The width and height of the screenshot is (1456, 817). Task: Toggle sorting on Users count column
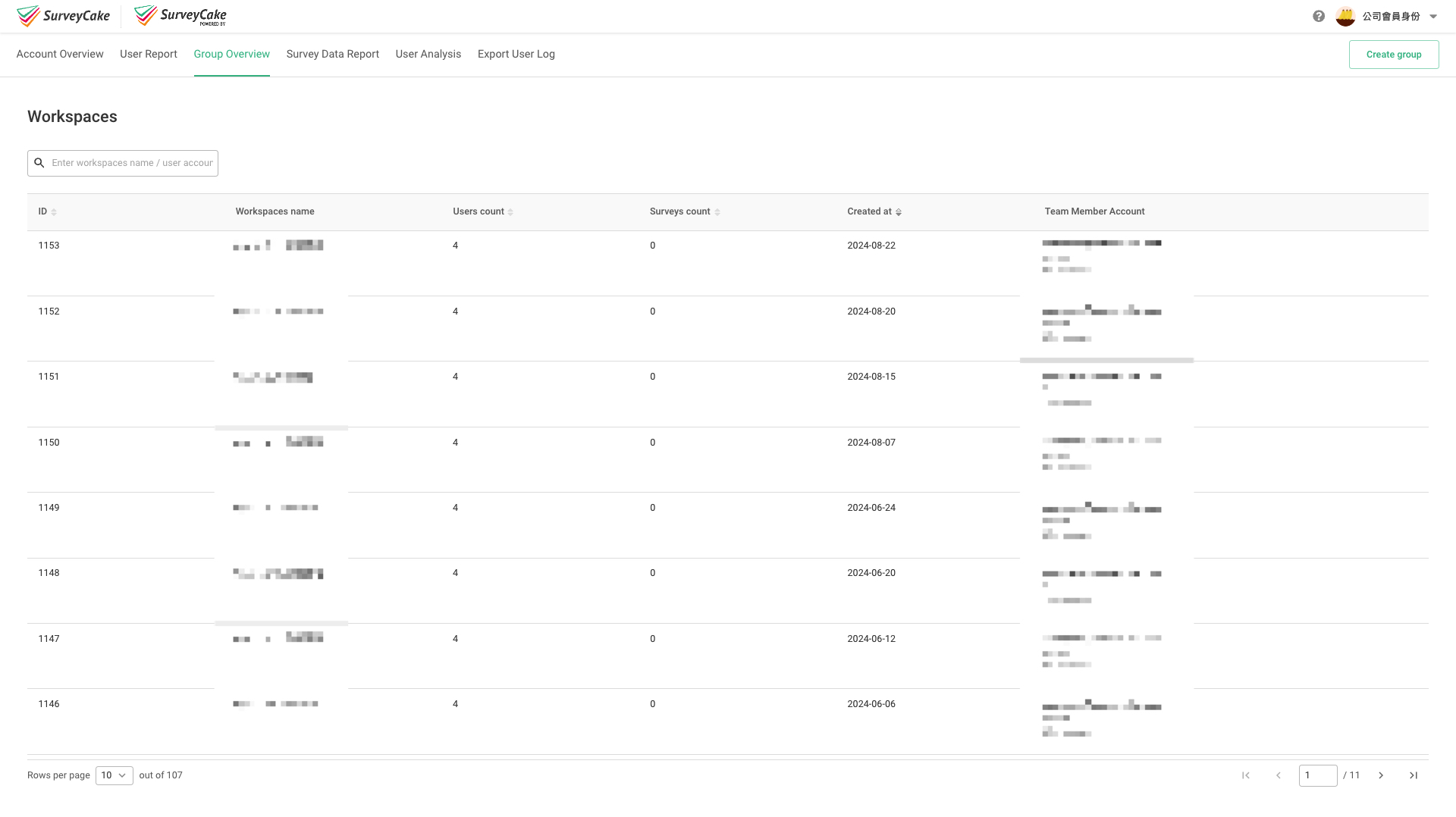(510, 211)
